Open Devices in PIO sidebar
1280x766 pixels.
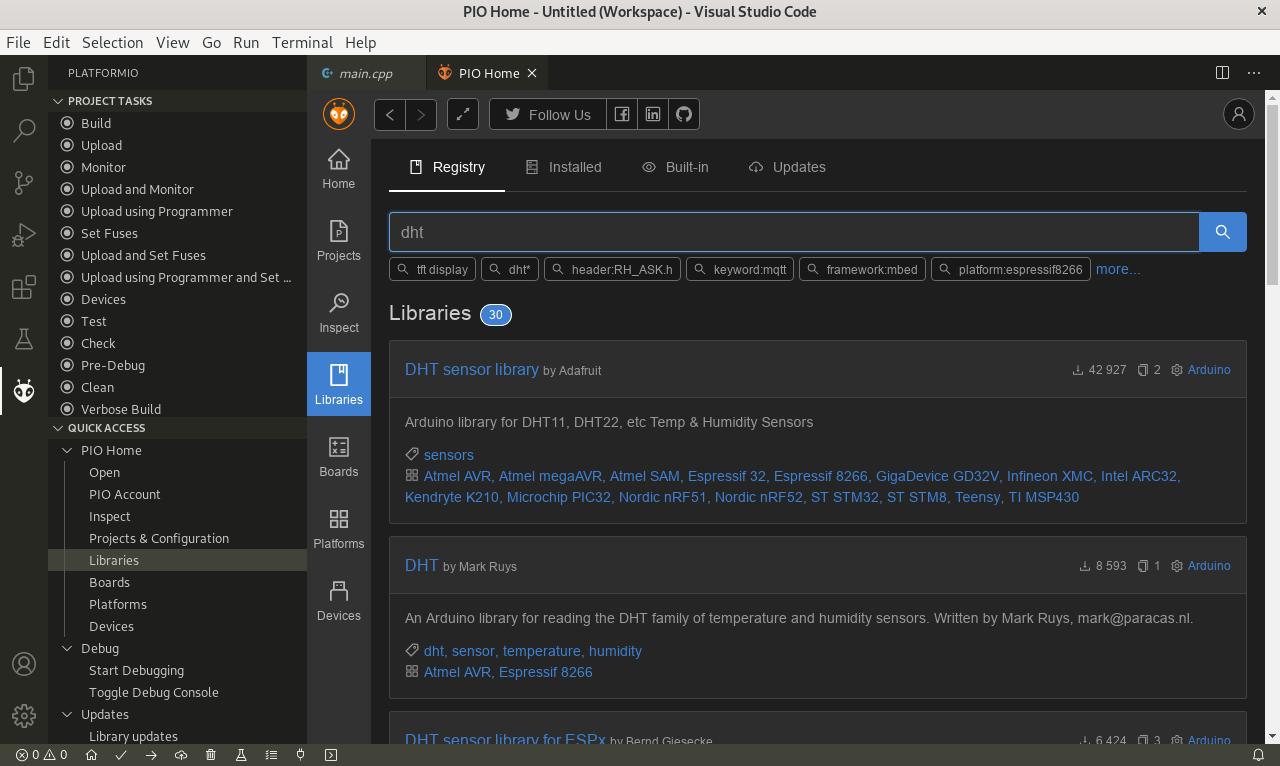(339, 601)
